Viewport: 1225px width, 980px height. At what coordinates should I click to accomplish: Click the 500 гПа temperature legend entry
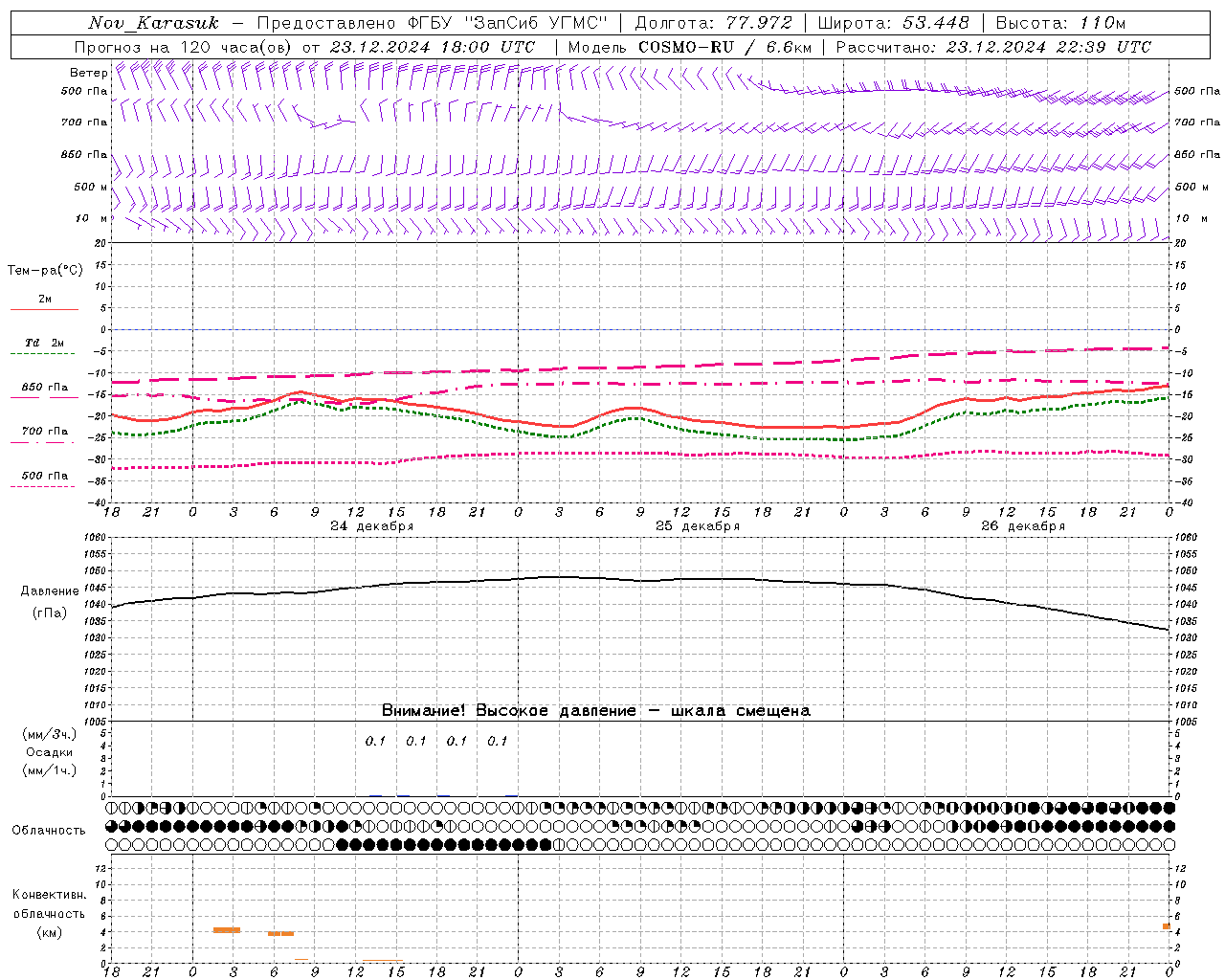coord(45,476)
